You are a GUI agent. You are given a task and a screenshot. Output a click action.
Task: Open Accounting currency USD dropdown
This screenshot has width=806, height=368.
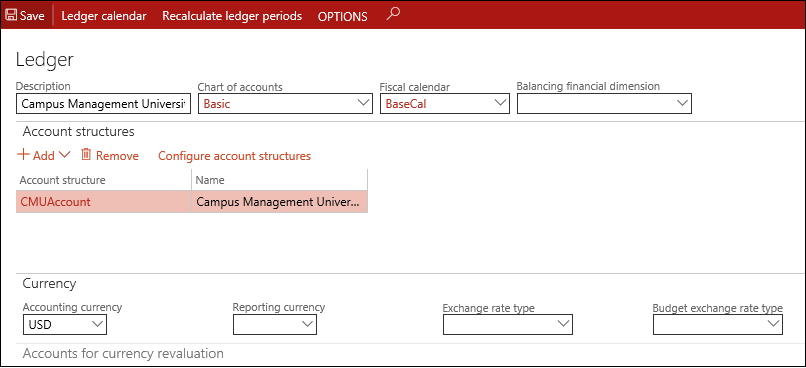65,324
